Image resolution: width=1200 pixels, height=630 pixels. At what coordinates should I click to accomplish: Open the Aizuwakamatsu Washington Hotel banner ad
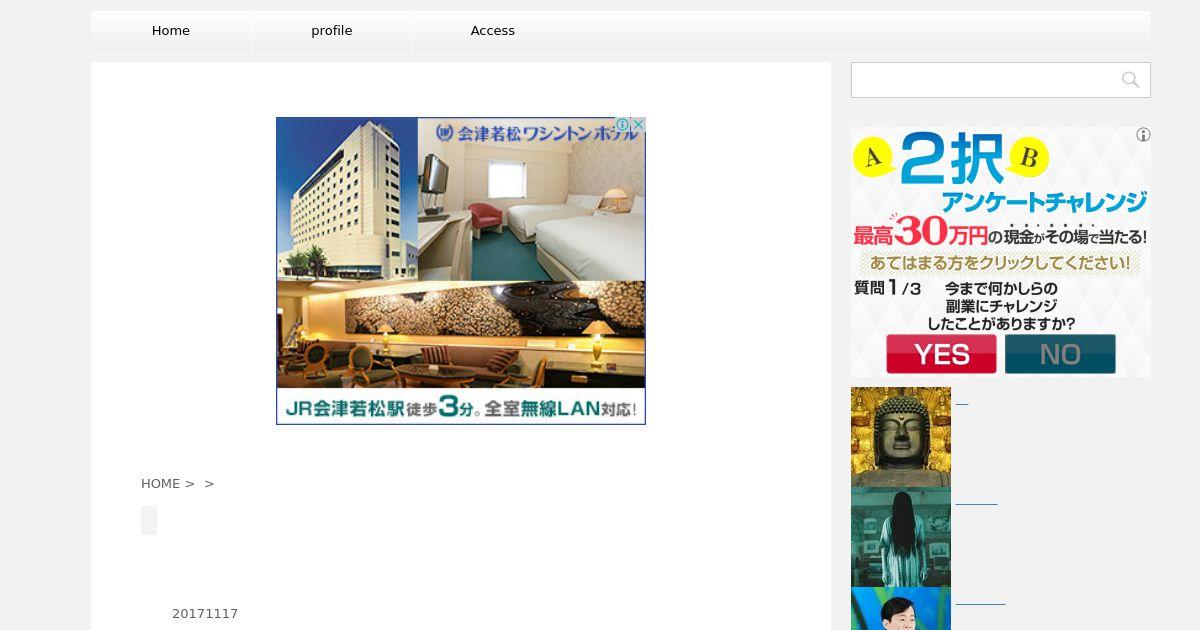coord(461,271)
